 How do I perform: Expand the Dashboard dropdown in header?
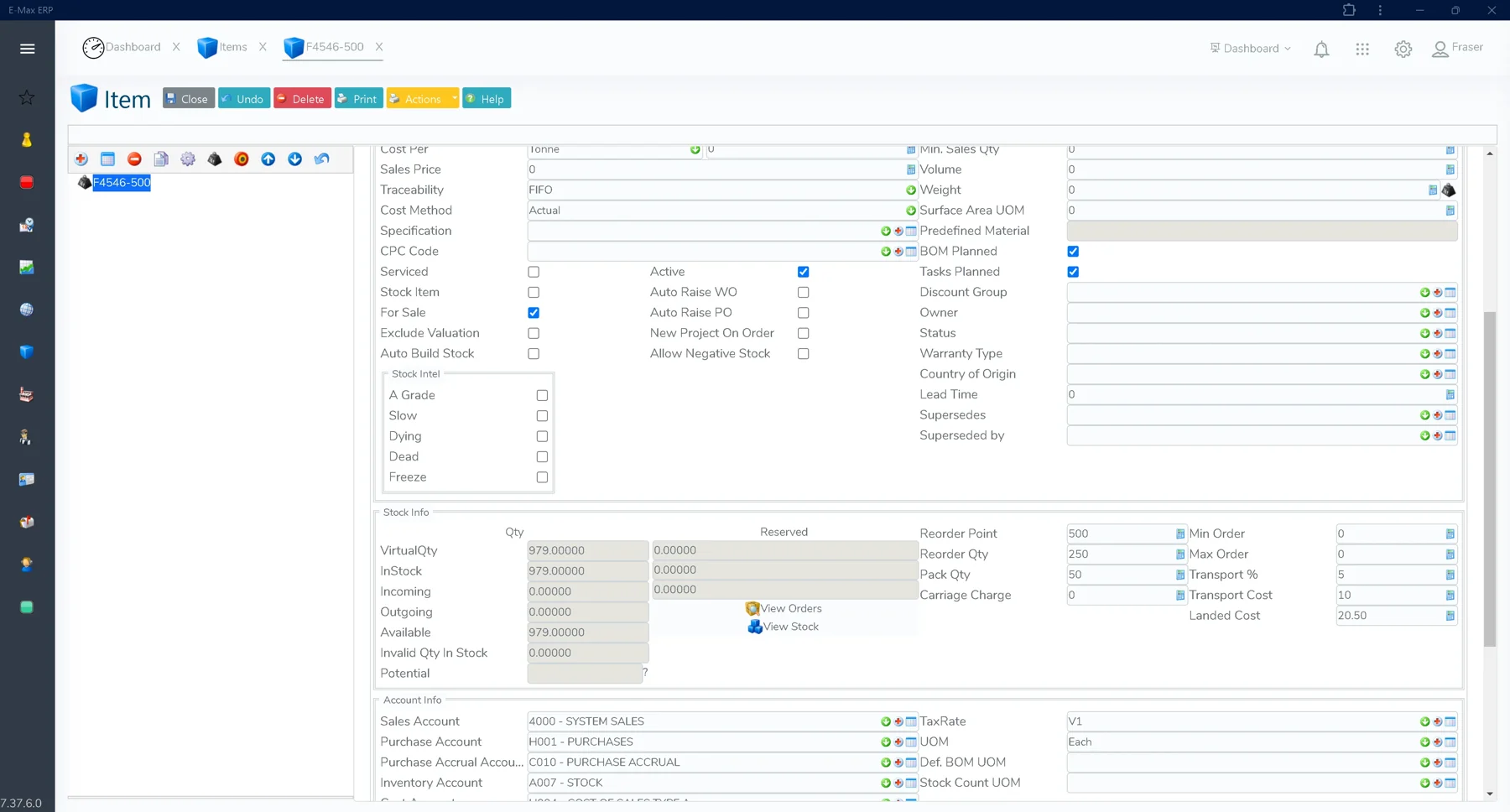pos(1250,49)
